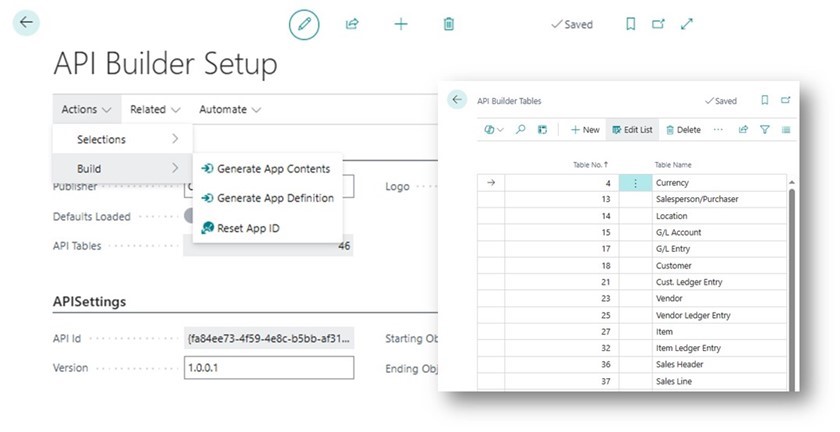Share the API Builder Tables list
Screen dimensions: 840x432
point(743,130)
